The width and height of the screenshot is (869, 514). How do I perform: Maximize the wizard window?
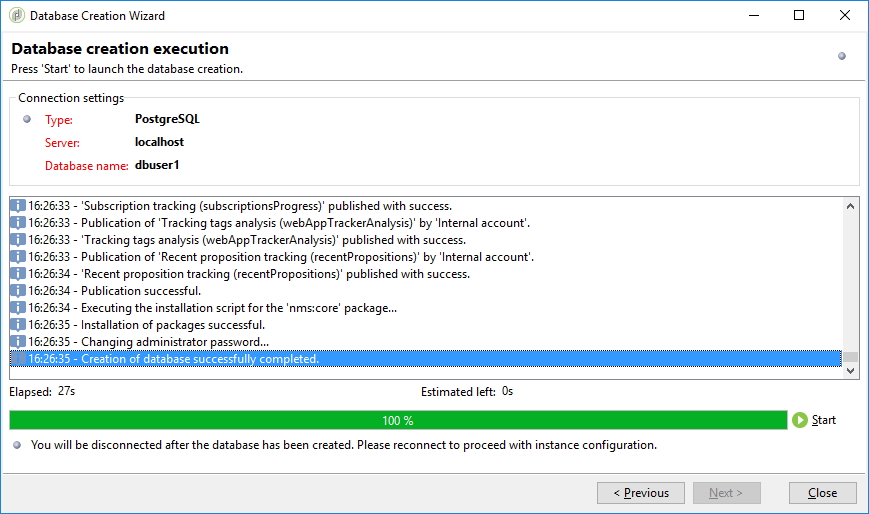(x=798, y=16)
